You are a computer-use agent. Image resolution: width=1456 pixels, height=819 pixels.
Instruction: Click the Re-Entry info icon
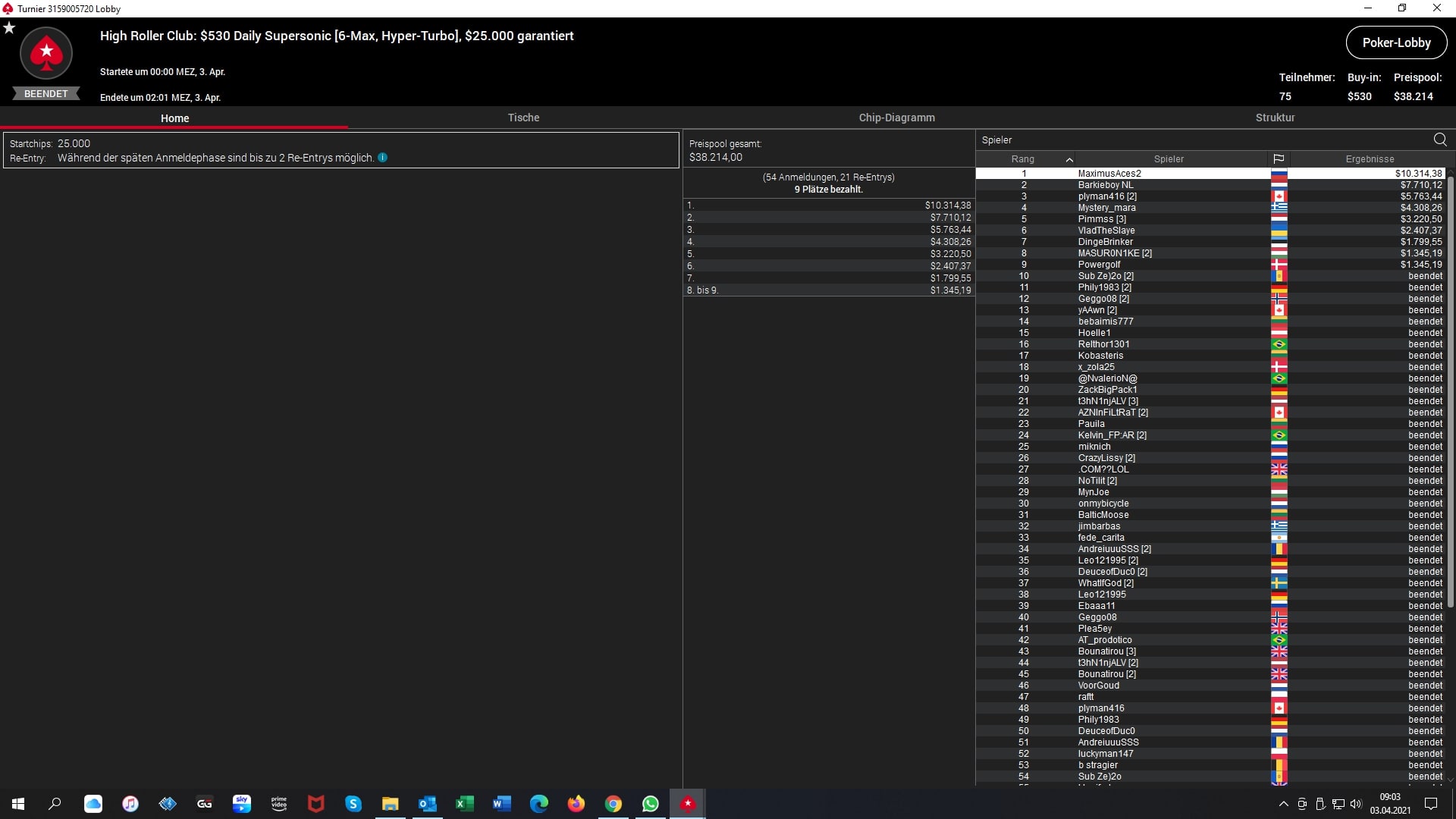pyautogui.click(x=383, y=158)
